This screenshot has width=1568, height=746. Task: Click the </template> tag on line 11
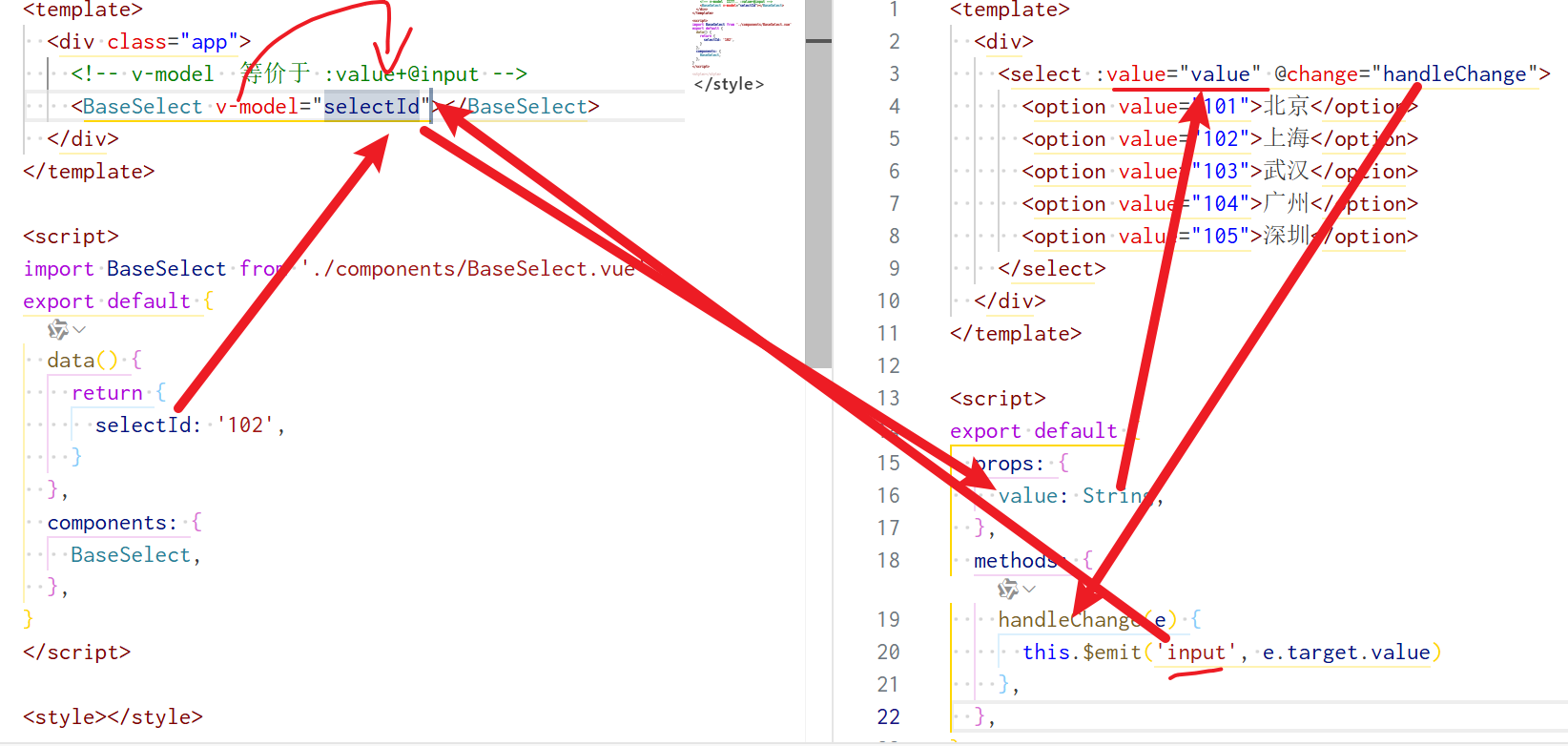[1016, 333]
